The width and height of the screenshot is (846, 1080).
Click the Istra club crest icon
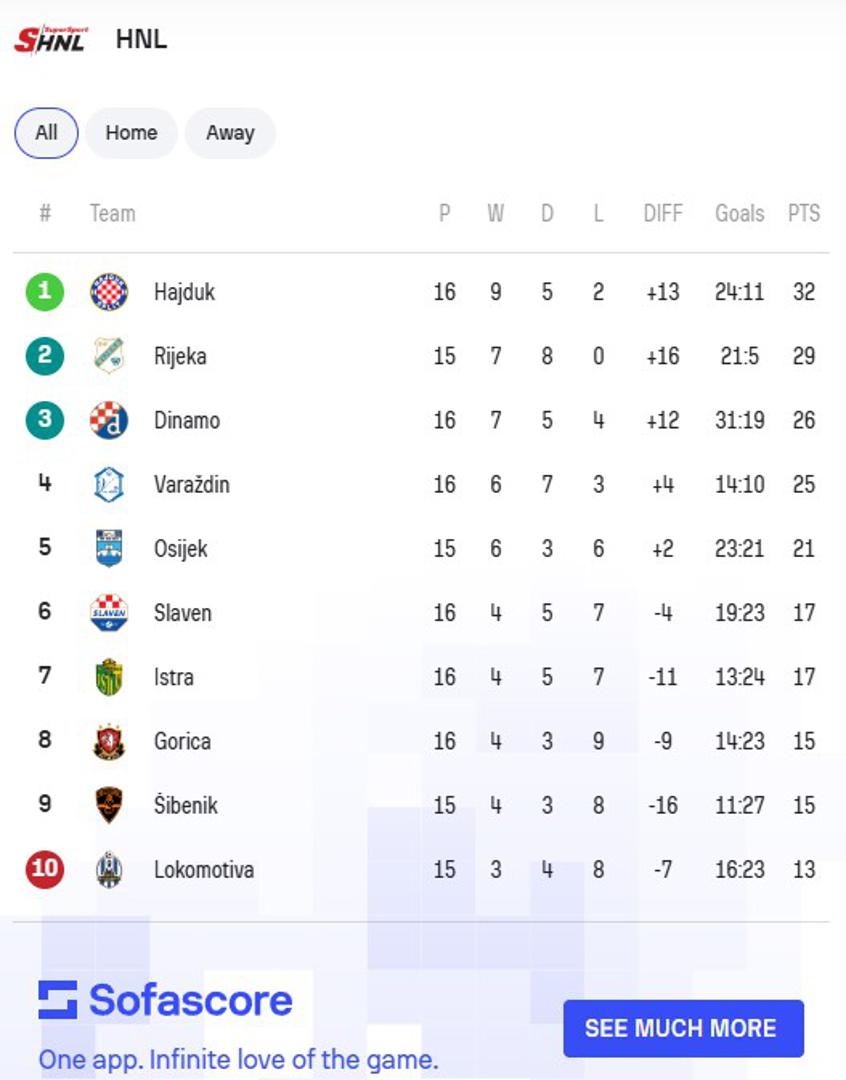tap(109, 677)
